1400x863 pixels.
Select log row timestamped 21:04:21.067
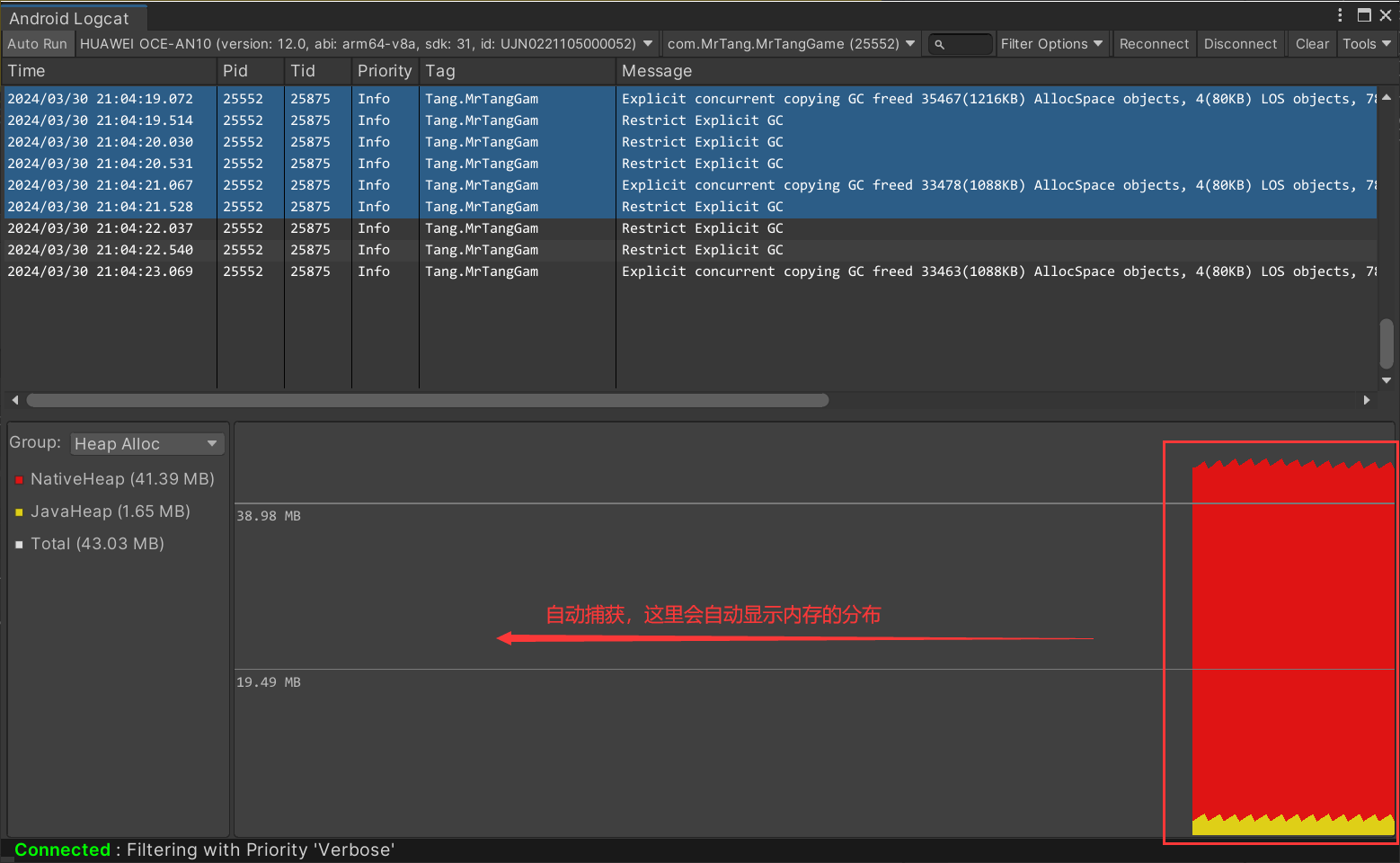689,185
